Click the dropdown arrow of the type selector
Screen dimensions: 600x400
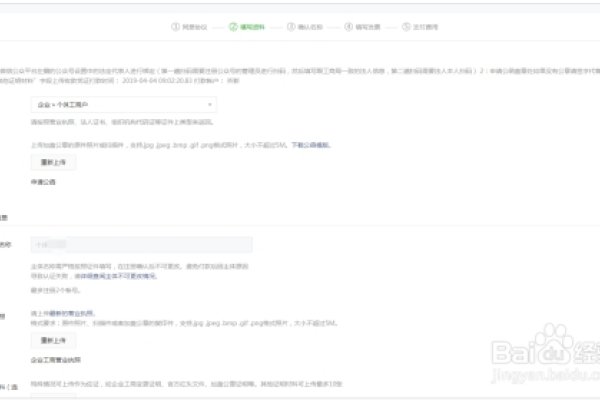point(210,104)
